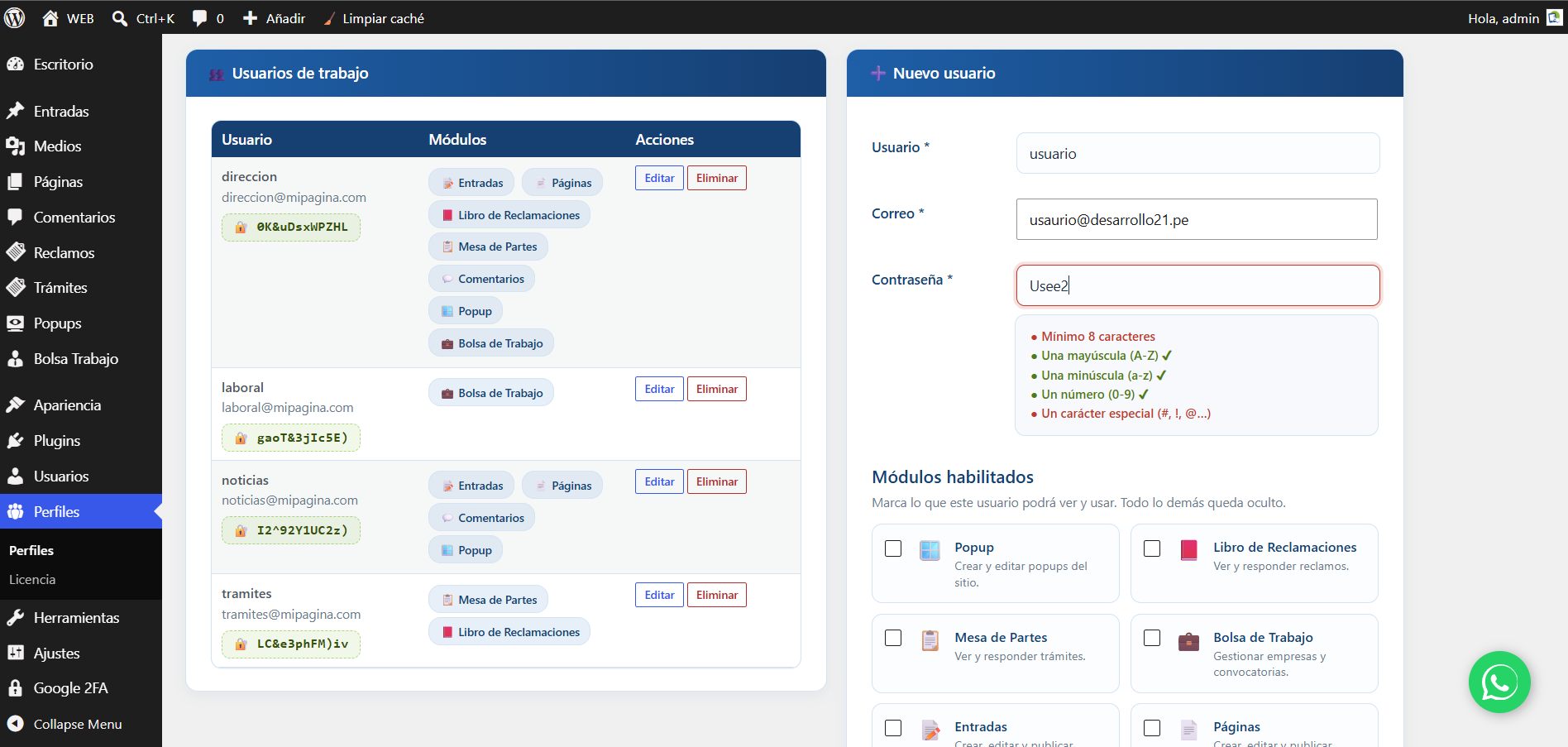This screenshot has width=1568, height=747.
Task: Enable the Páginas module checkbox
Action: 1152,728
